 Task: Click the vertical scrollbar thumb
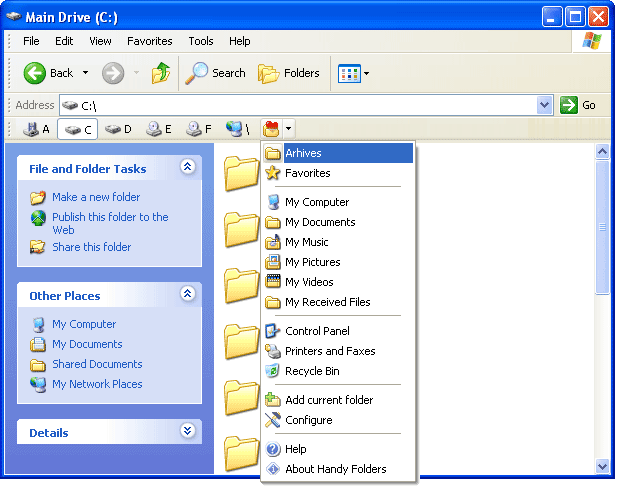click(602, 227)
